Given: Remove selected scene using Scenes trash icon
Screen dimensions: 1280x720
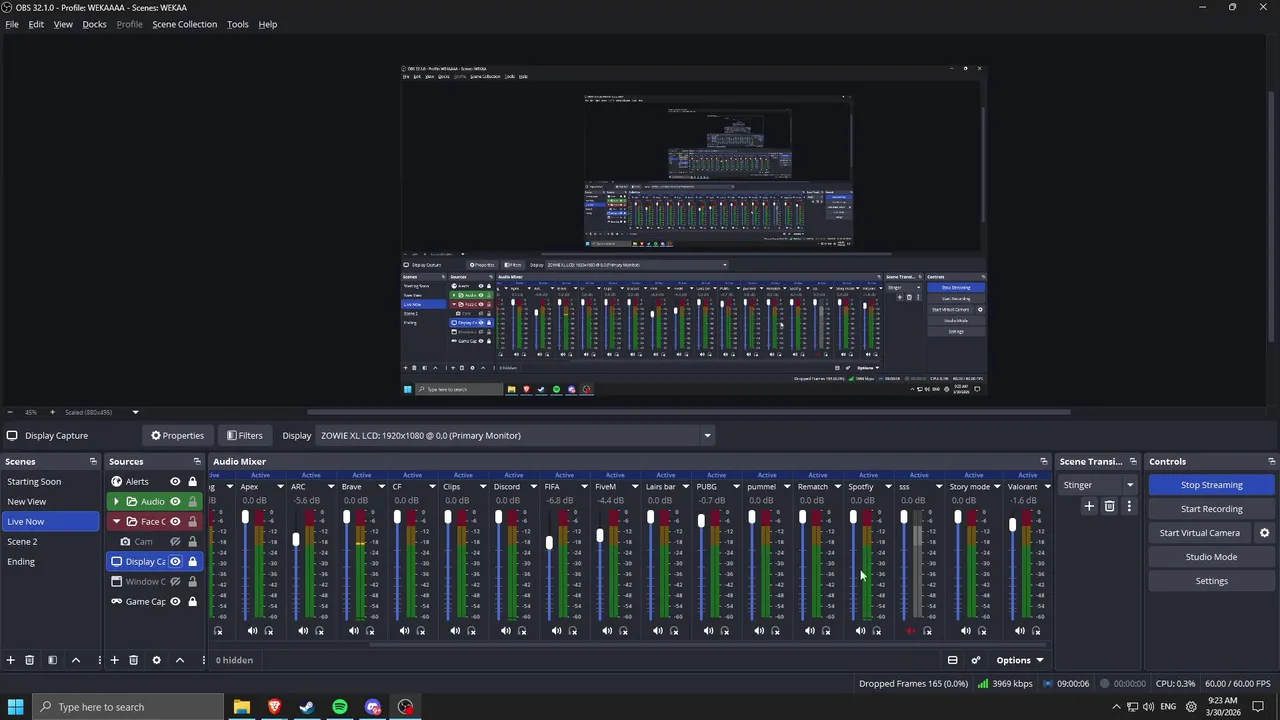Looking at the screenshot, I should point(30,660).
